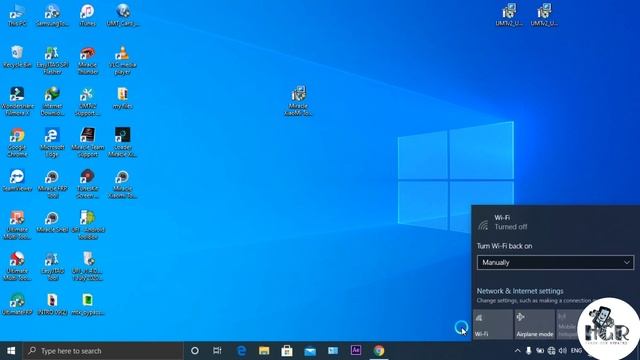Open the Turn Wi-Fi back on dropdown

[x=555, y=262]
